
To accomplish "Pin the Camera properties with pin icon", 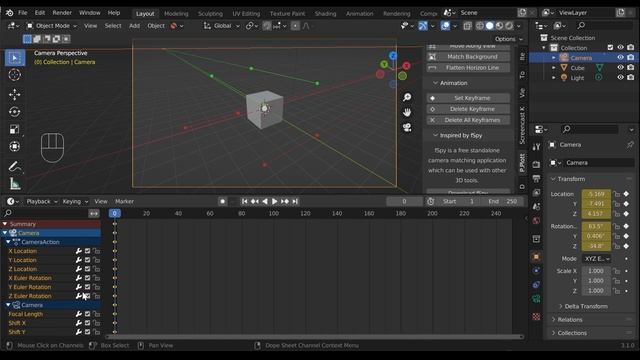I will [630, 144].
